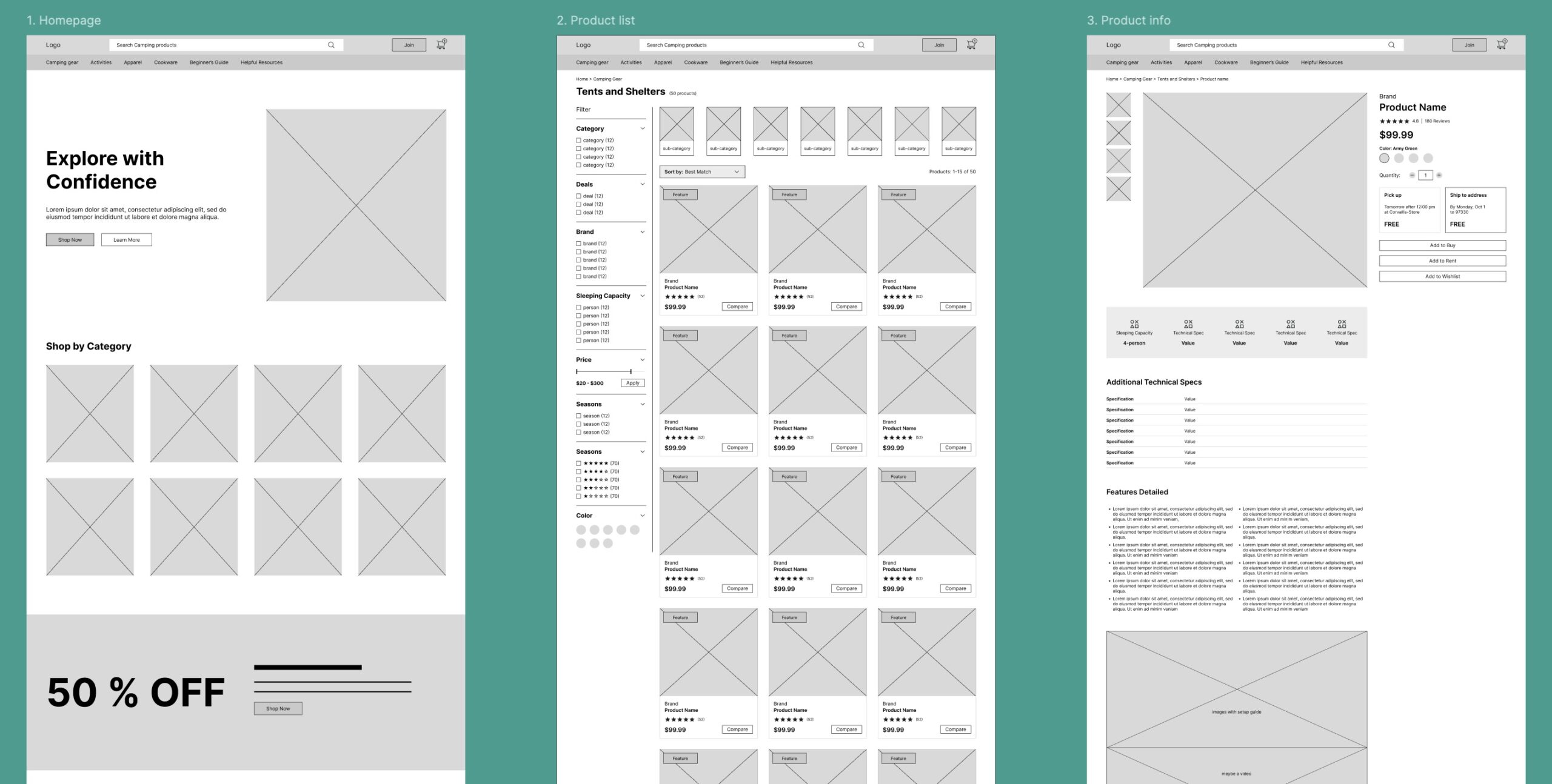
Task: Apply the price range filter
Action: (x=633, y=383)
